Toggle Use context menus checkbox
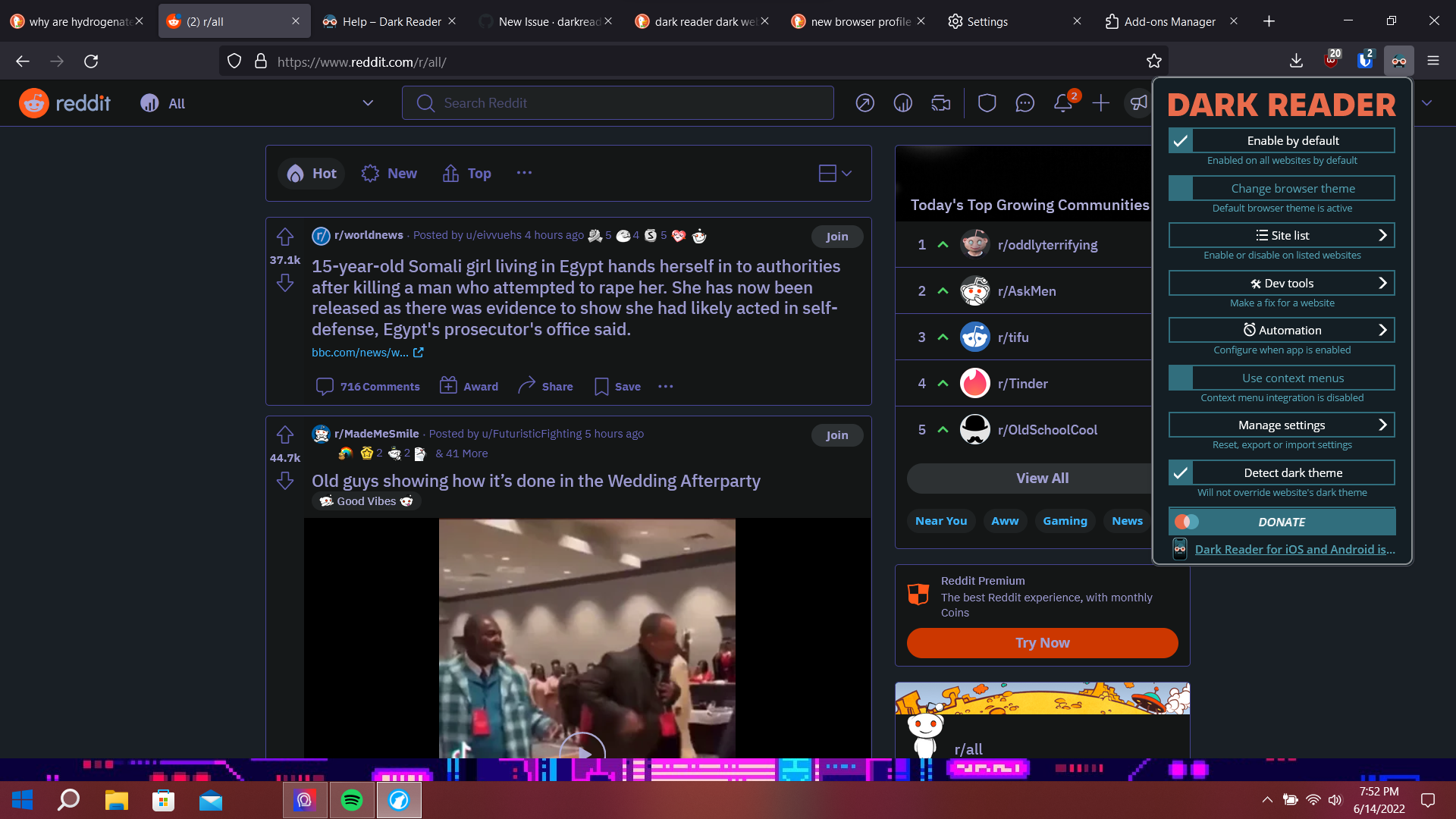Screen dimensions: 1456x819 [1180, 378]
